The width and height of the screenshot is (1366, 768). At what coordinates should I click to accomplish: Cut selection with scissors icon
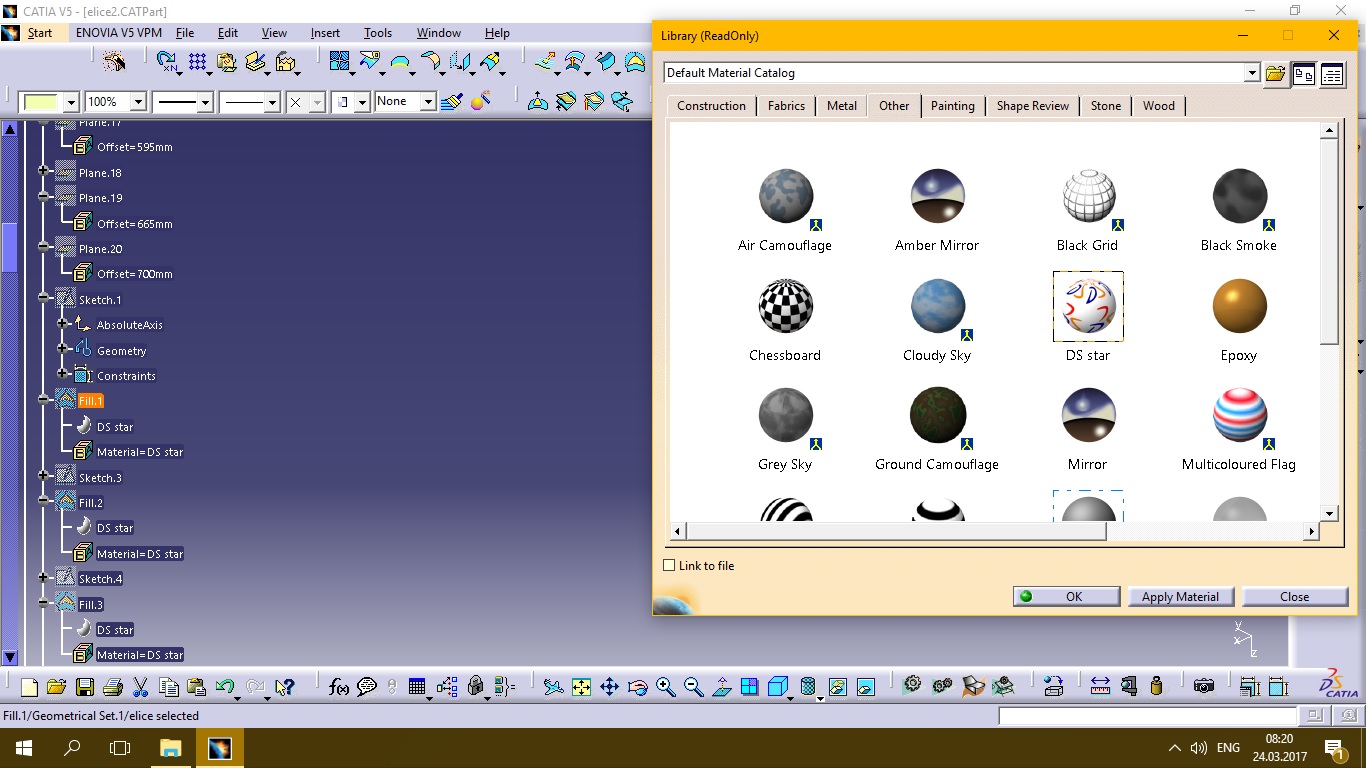(140, 687)
